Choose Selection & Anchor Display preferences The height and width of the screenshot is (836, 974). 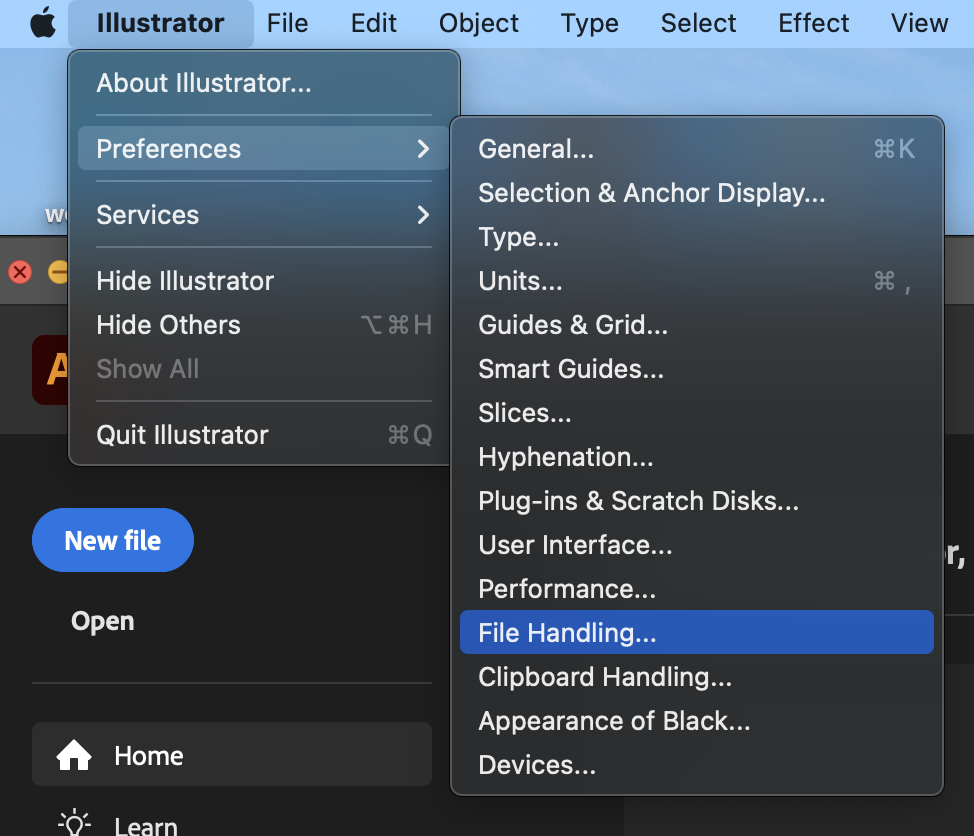coord(651,193)
